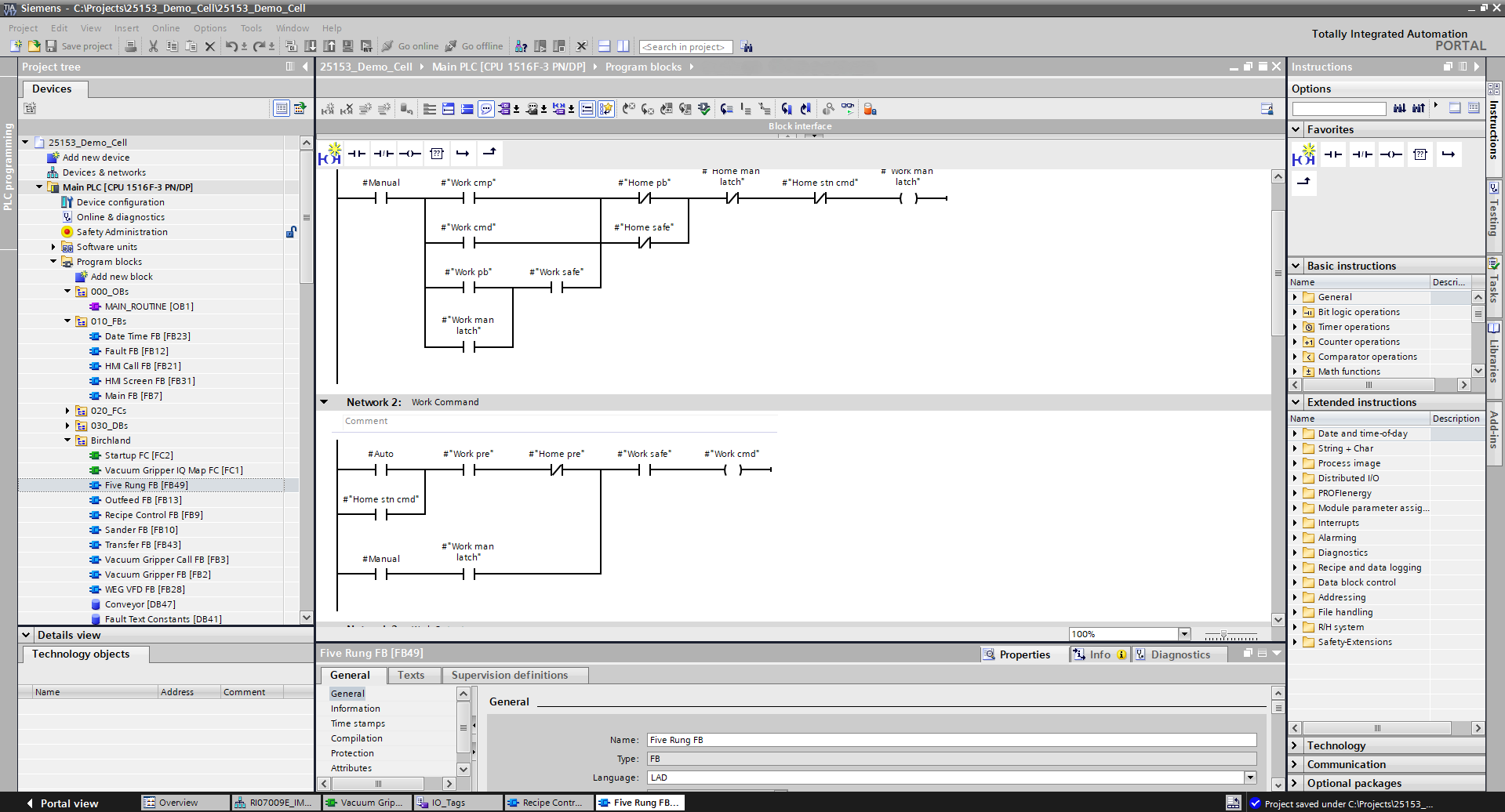1505x812 pixels.
Task: Click the horizontal split editor icon
Action: (x=604, y=46)
